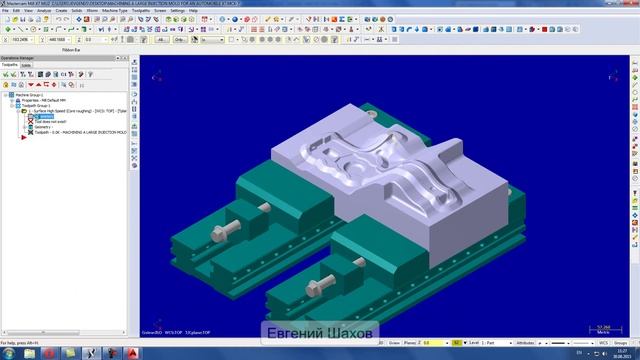The height and width of the screenshot is (360, 640).
Task: Redo the last undone action
Action: (x=67, y=20)
